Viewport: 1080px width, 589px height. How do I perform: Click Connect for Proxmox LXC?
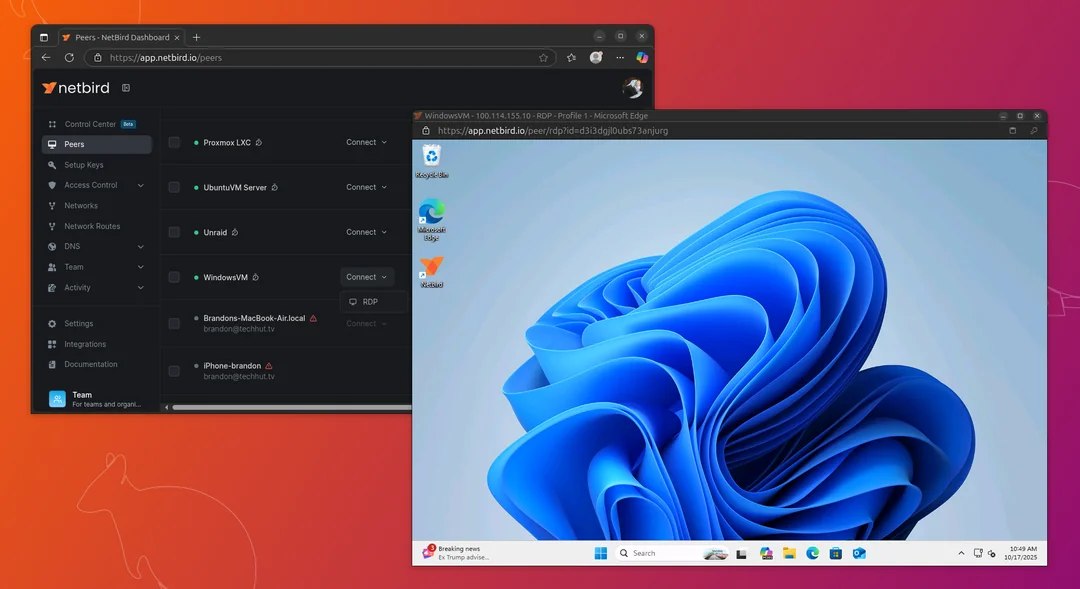tap(364, 142)
